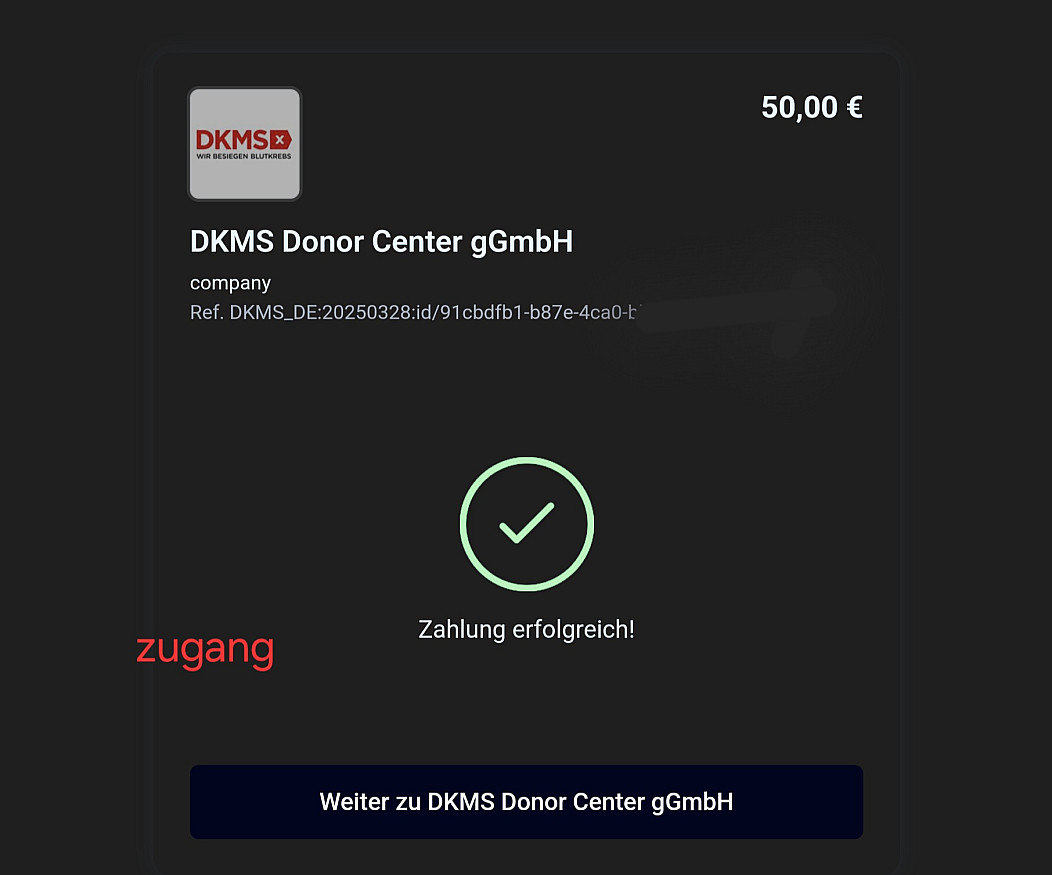Click the euro symbol in the amount

point(855,107)
